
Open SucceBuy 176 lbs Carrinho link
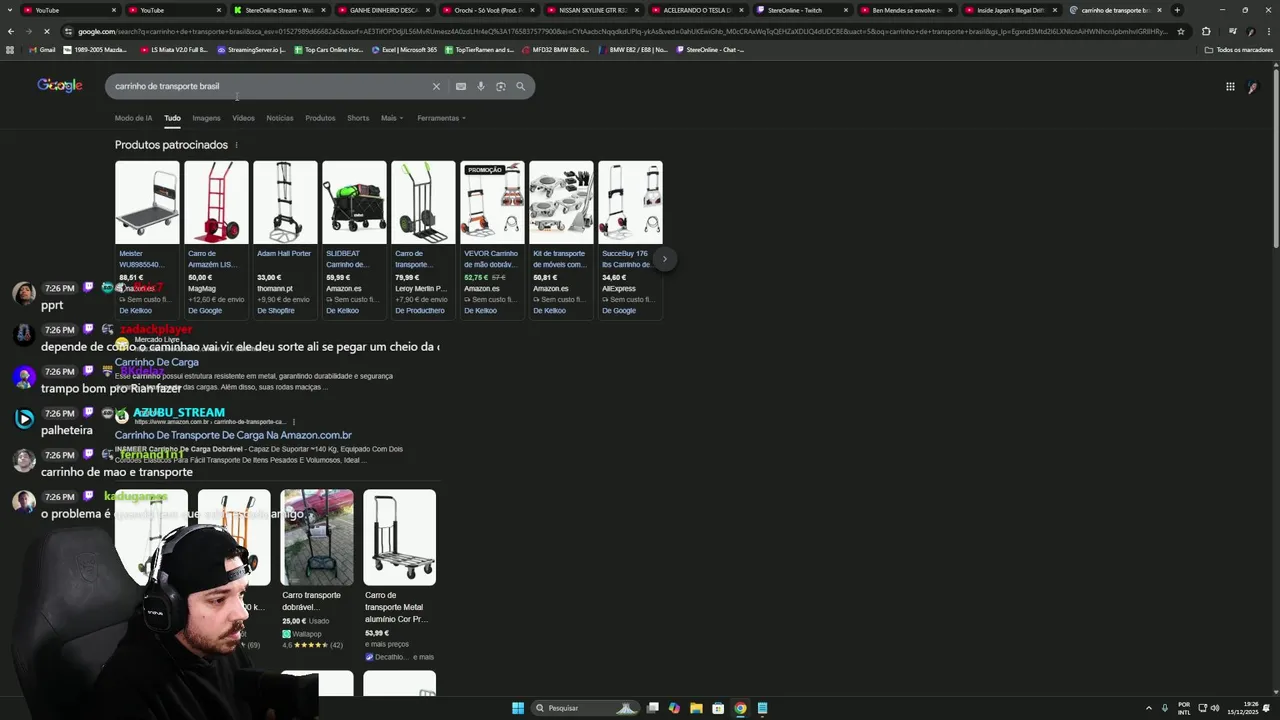click(627, 259)
